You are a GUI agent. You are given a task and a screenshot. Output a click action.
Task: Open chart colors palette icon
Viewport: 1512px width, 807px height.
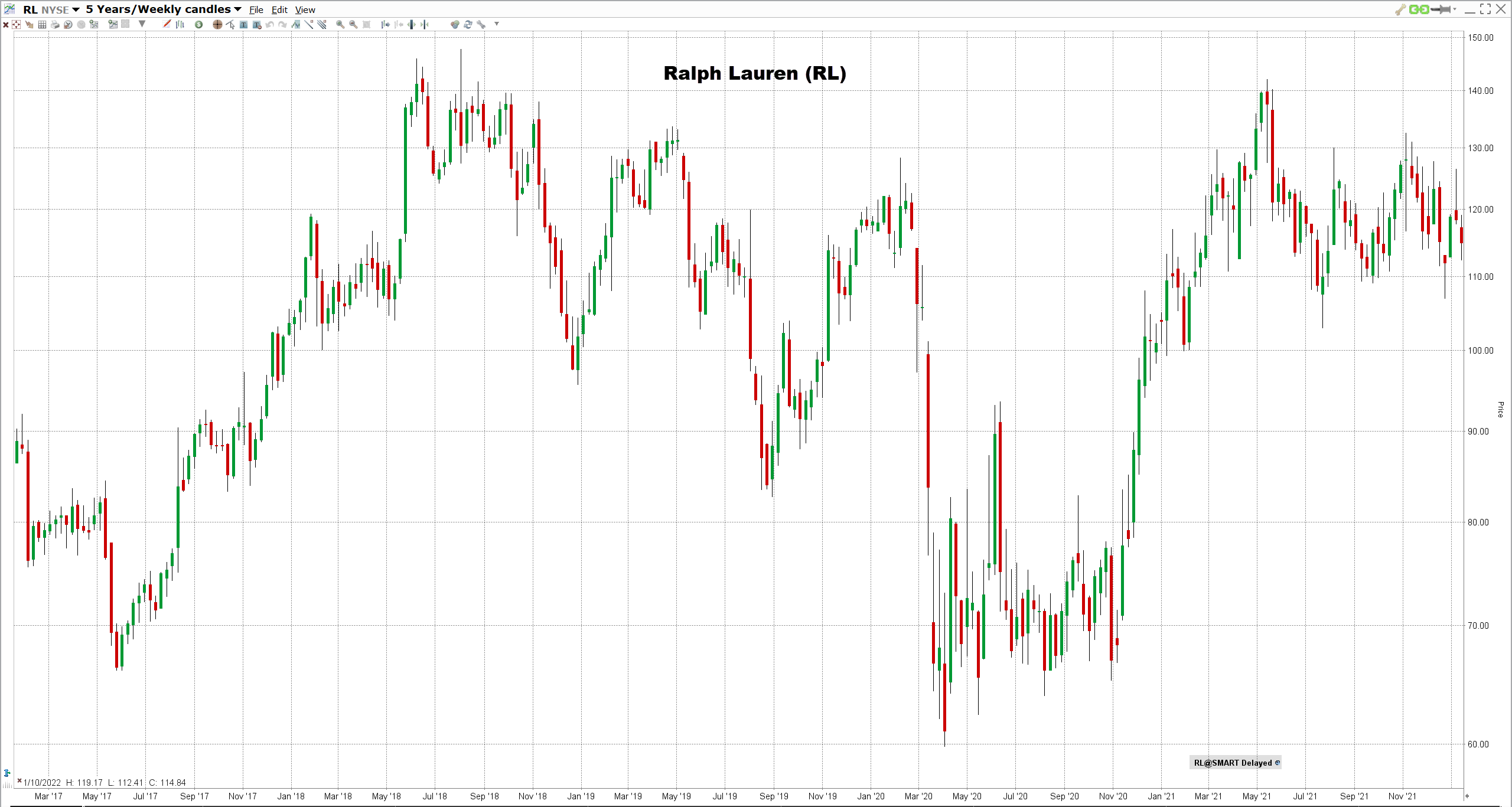click(455, 25)
